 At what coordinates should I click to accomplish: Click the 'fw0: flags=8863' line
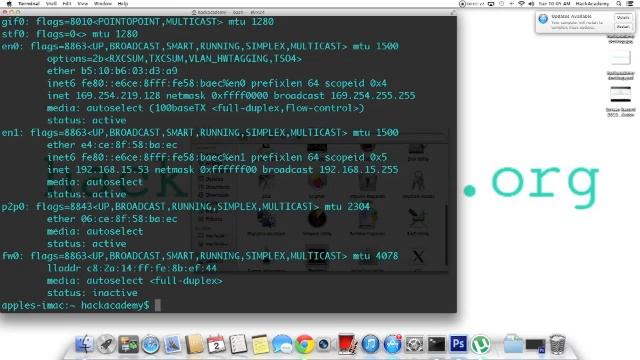pyautogui.click(x=200, y=256)
